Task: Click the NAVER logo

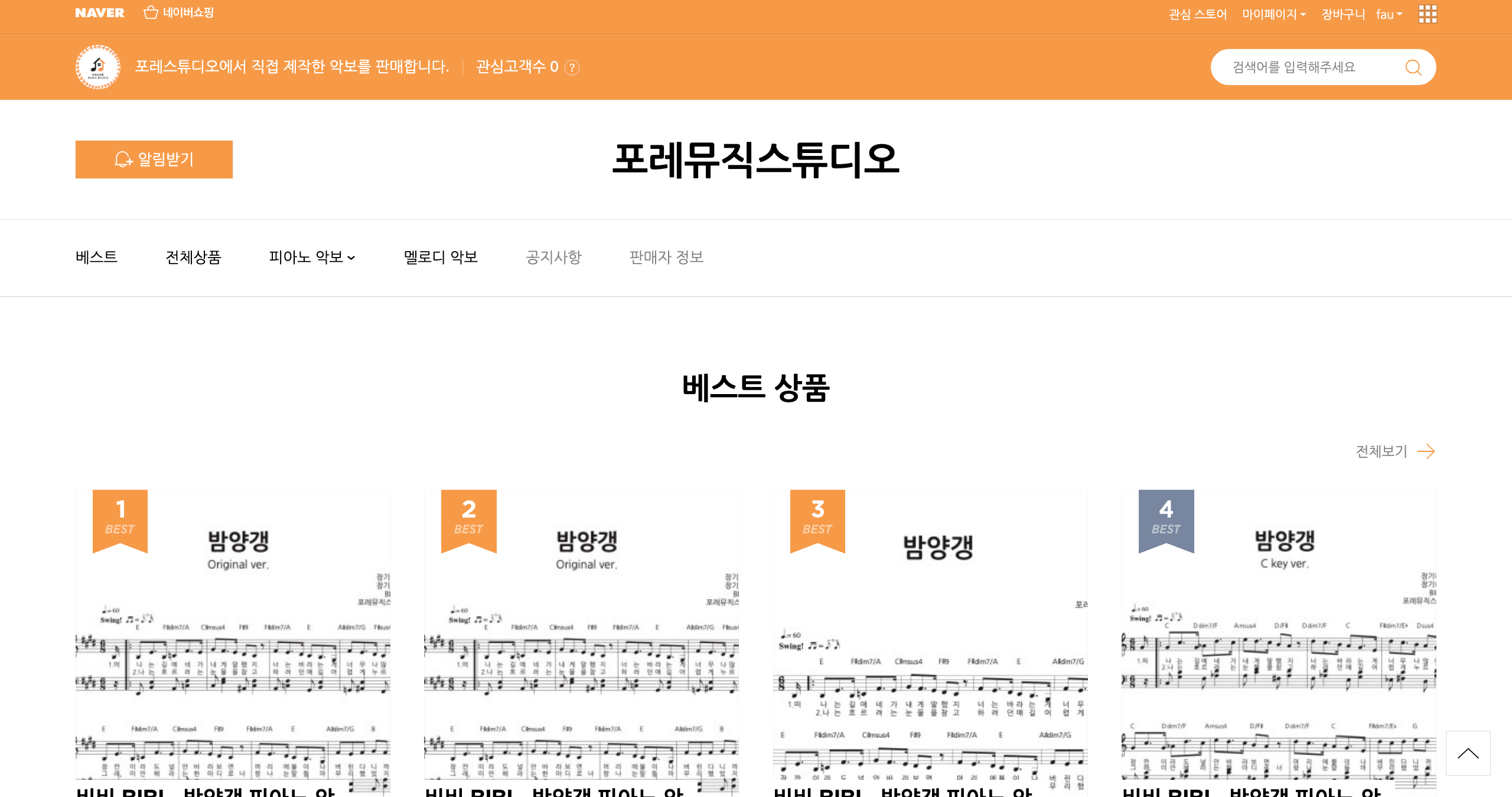Action: click(99, 13)
